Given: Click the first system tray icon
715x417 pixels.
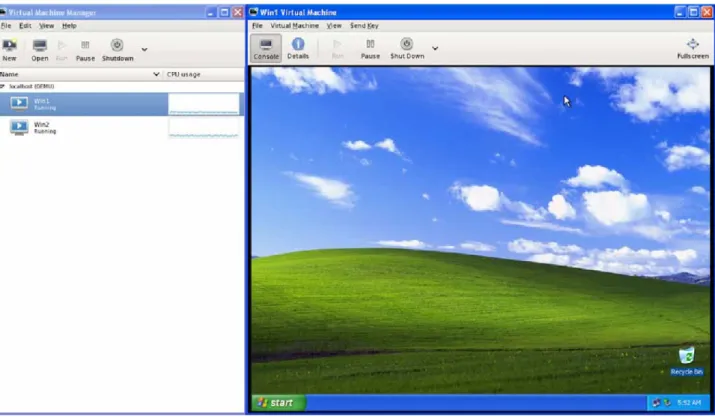Looking at the screenshot, I should [656, 402].
